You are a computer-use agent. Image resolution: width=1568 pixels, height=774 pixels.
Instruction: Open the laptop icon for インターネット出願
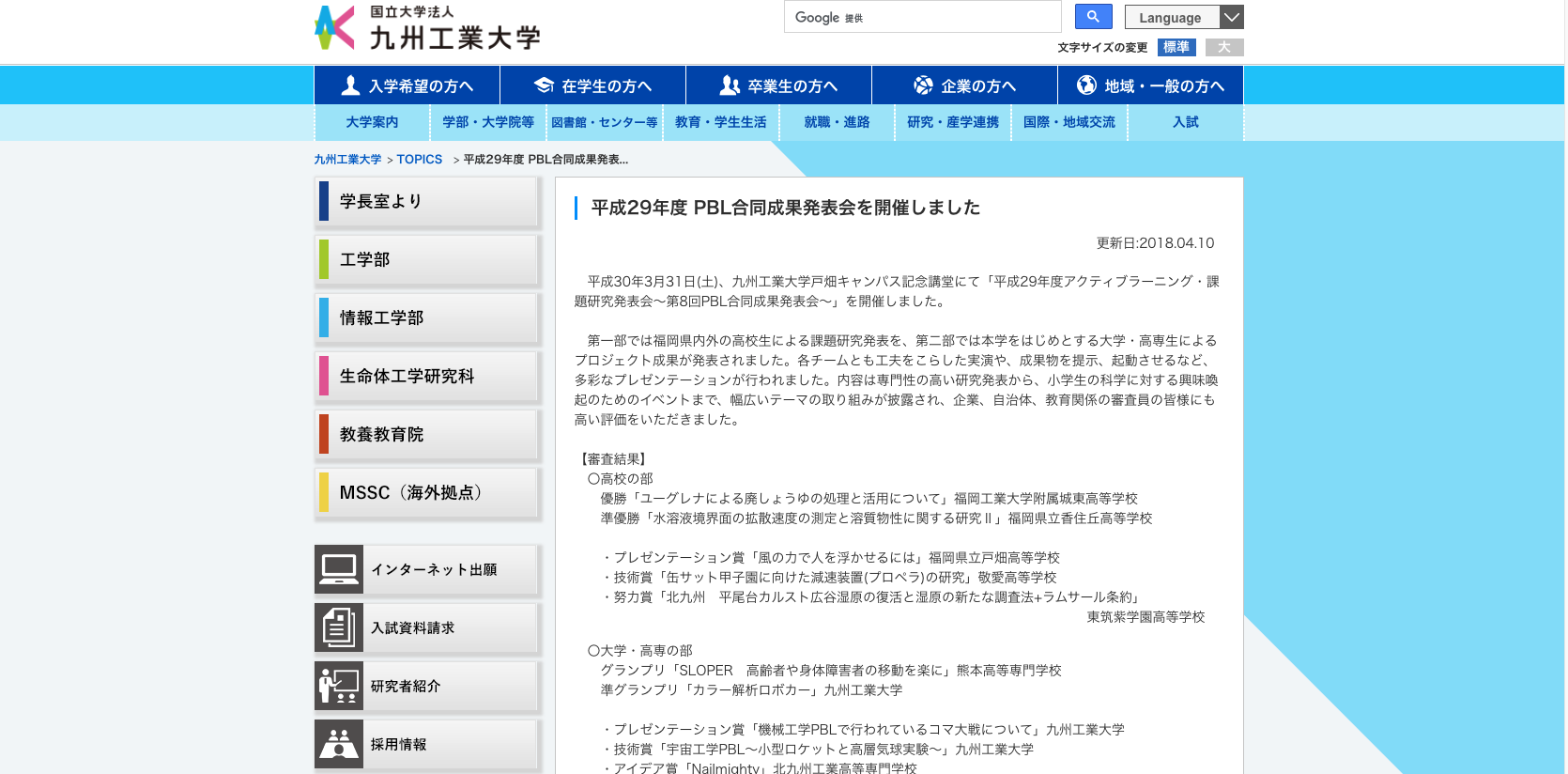click(x=339, y=569)
